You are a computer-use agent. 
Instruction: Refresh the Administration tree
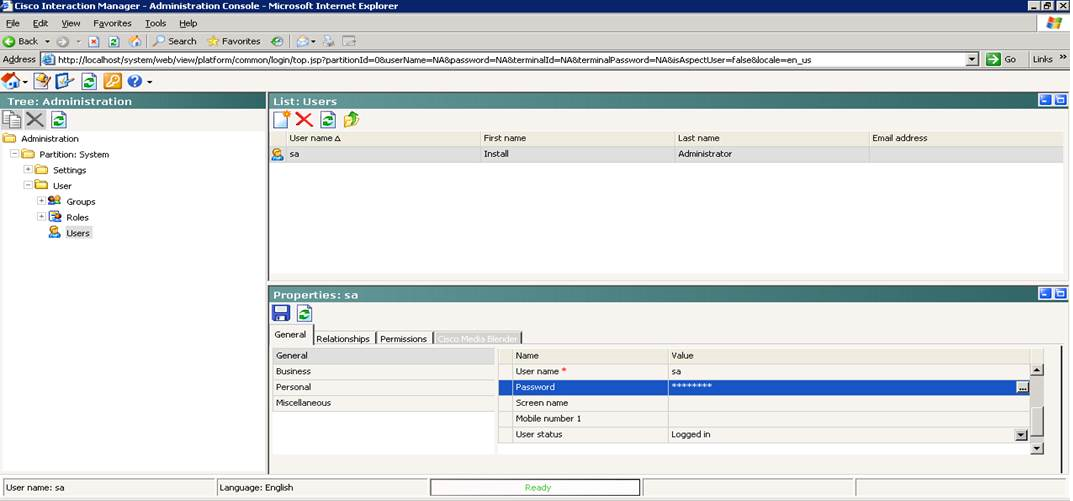click(58, 120)
